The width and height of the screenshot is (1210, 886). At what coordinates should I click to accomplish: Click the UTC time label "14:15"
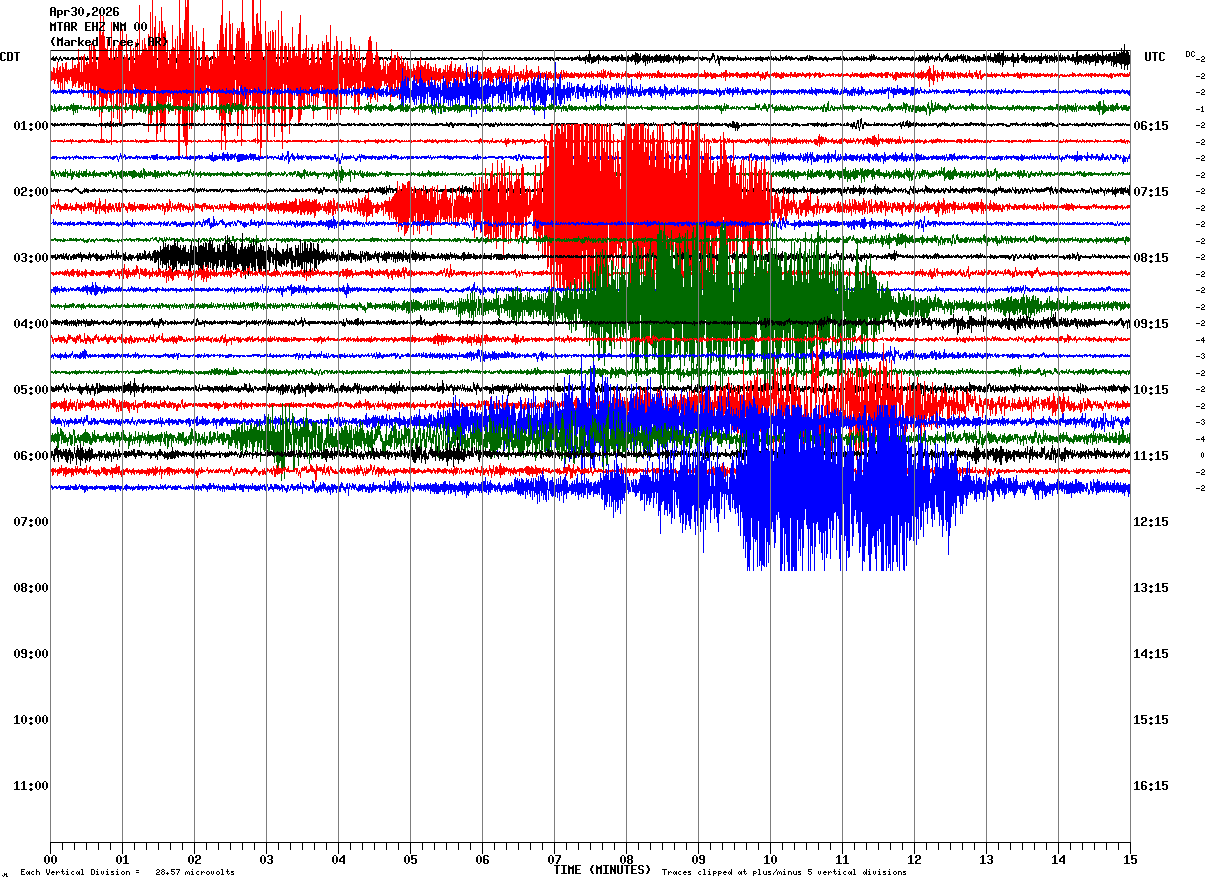point(1151,654)
